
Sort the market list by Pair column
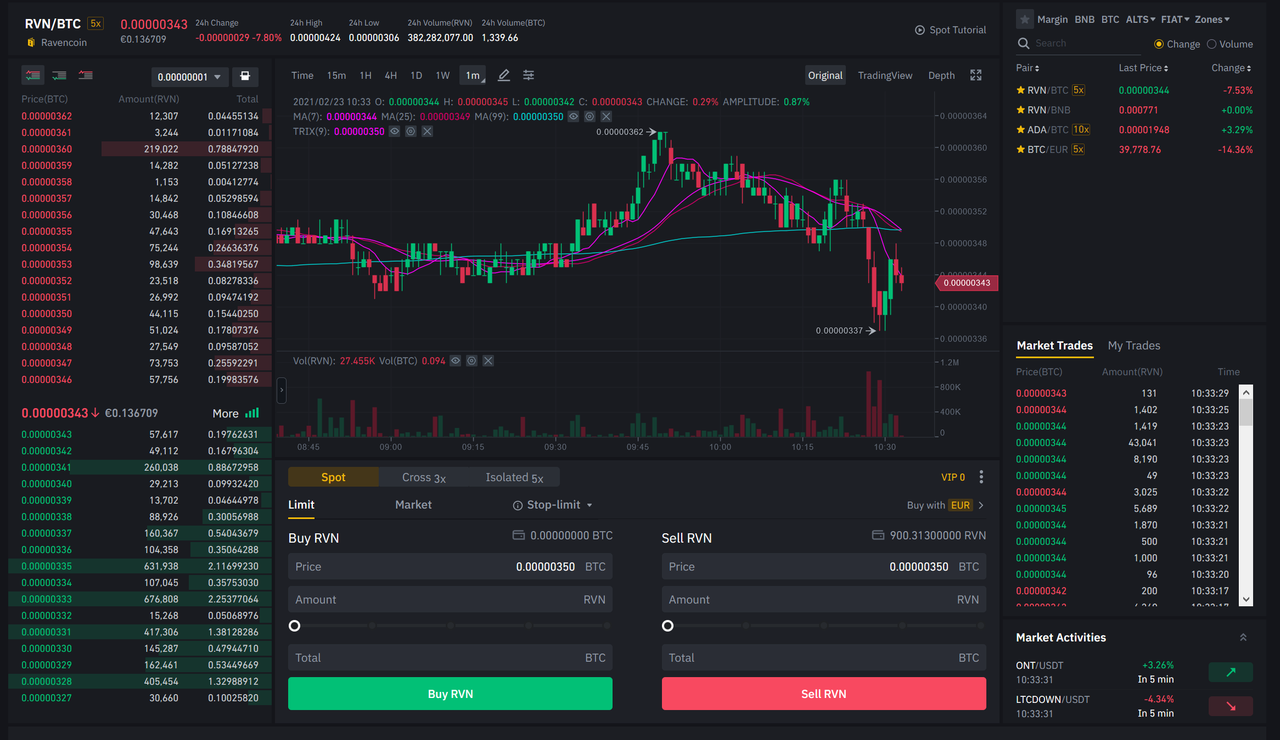pos(1028,68)
